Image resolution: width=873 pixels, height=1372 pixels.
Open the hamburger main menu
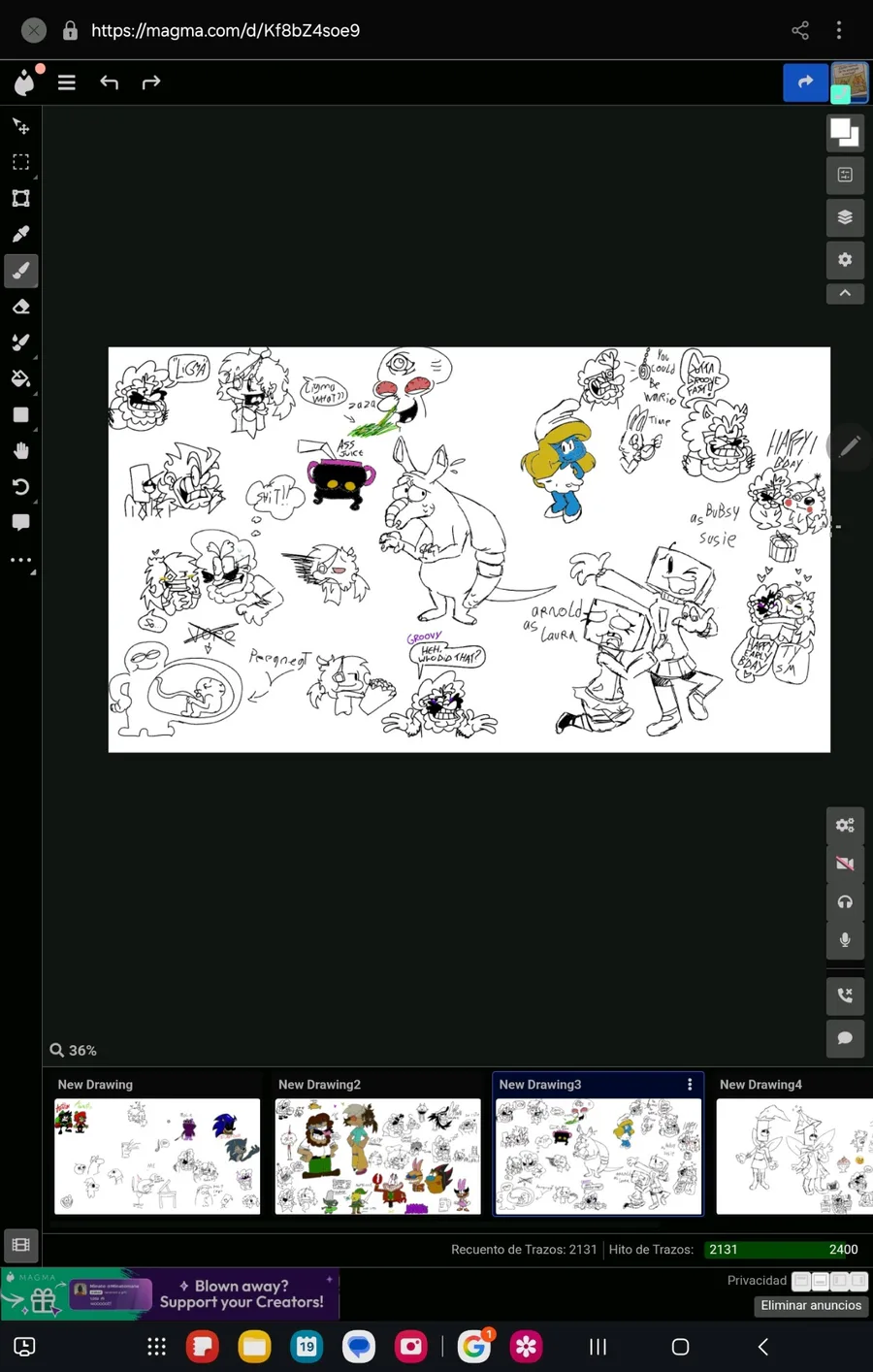pyautogui.click(x=67, y=82)
